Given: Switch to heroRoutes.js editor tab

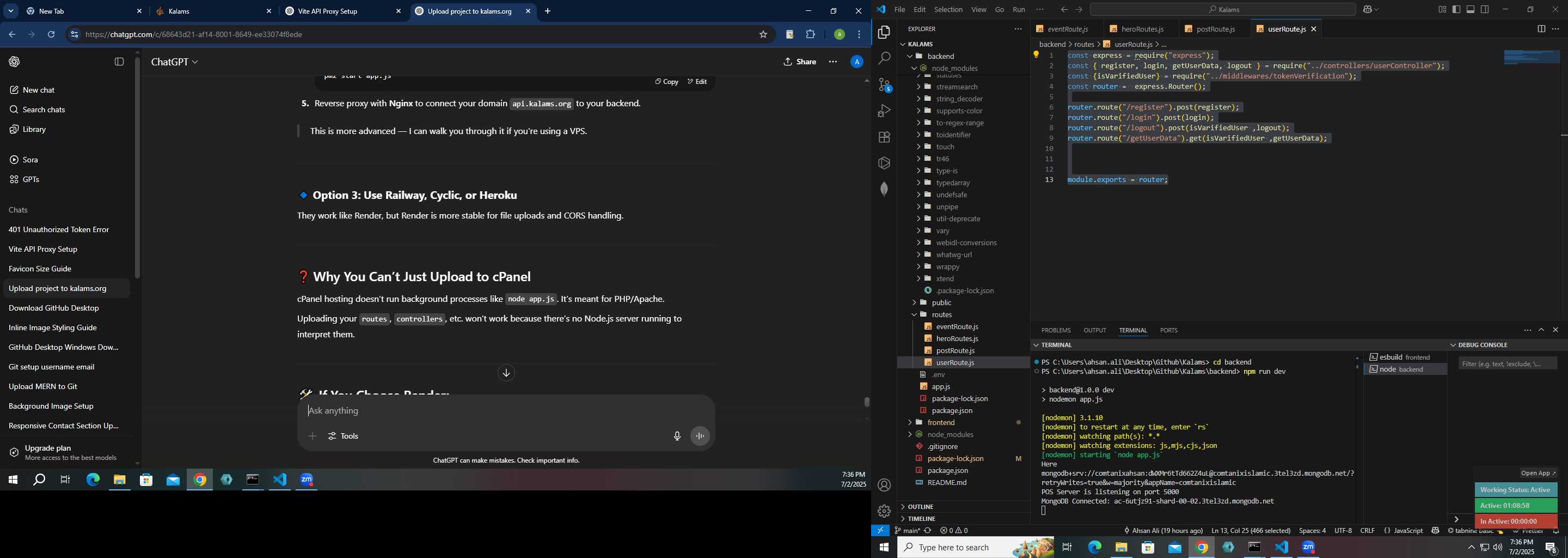Looking at the screenshot, I should pyautogui.click(x=1142, y=29).
